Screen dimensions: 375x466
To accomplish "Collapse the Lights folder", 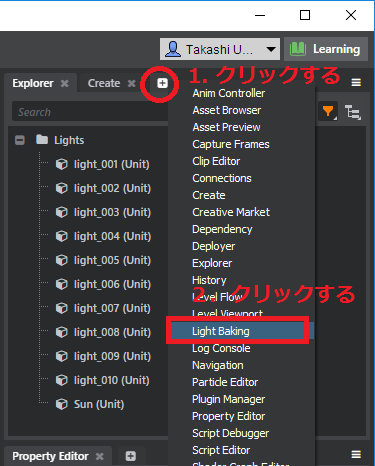I will tap(20, 140).
